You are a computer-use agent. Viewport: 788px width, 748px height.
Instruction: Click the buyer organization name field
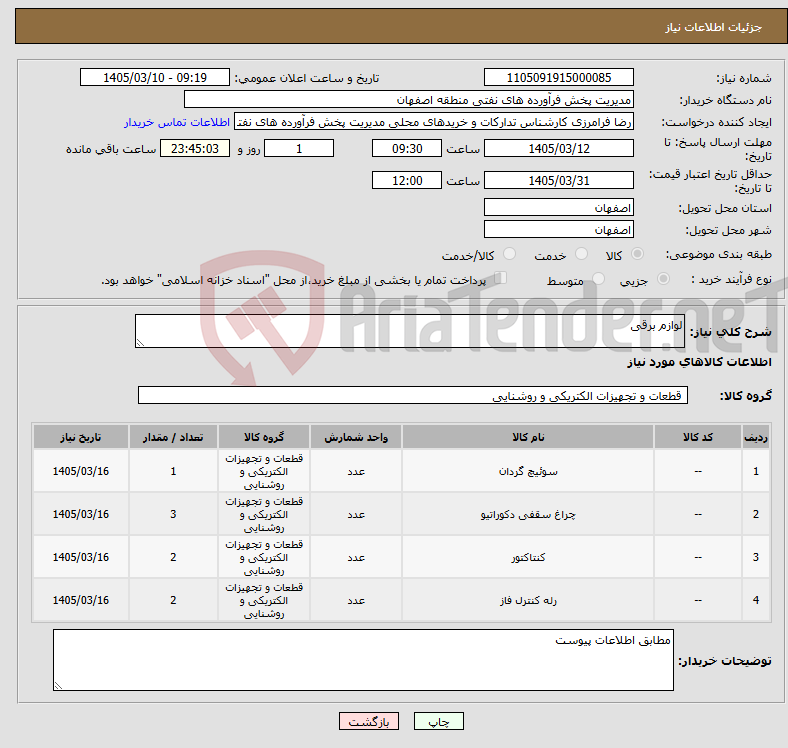point(409,100)
